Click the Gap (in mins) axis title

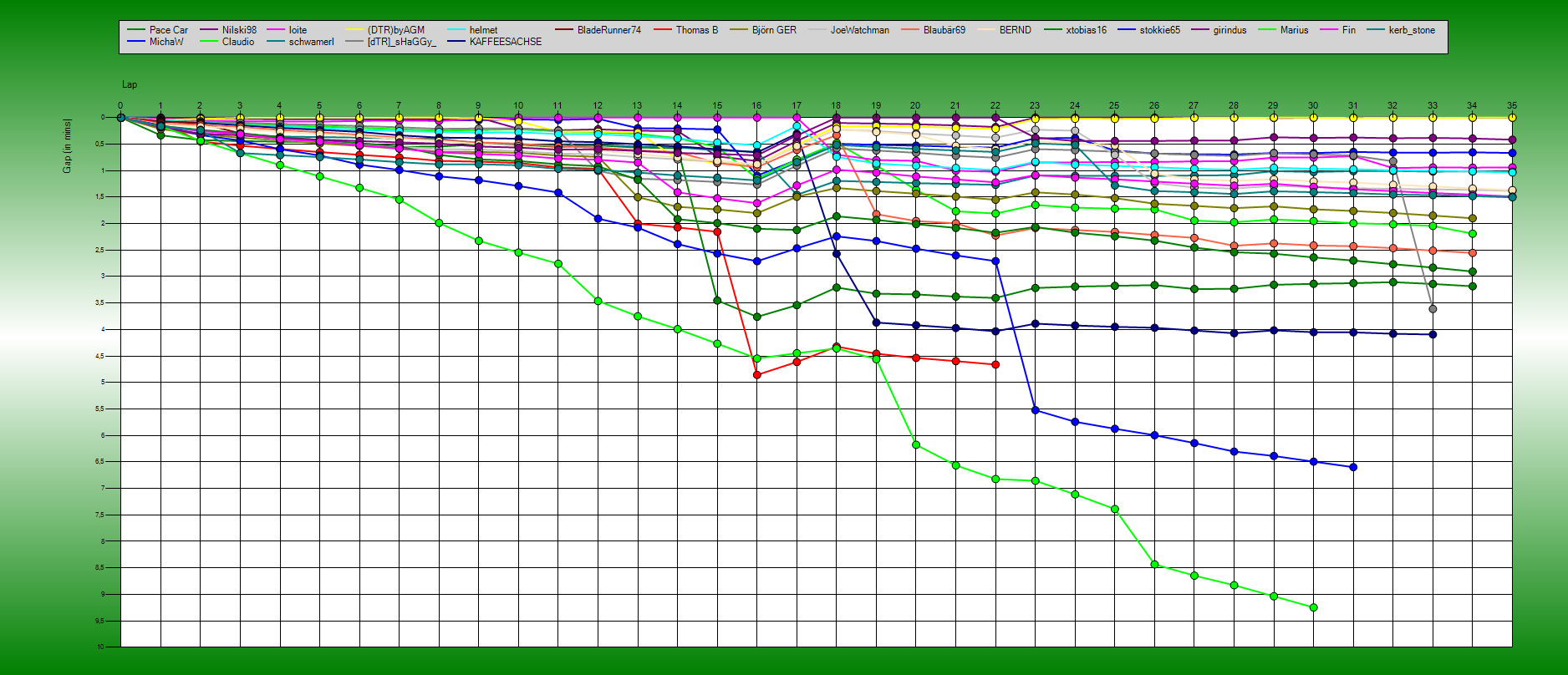pos(67,146)
